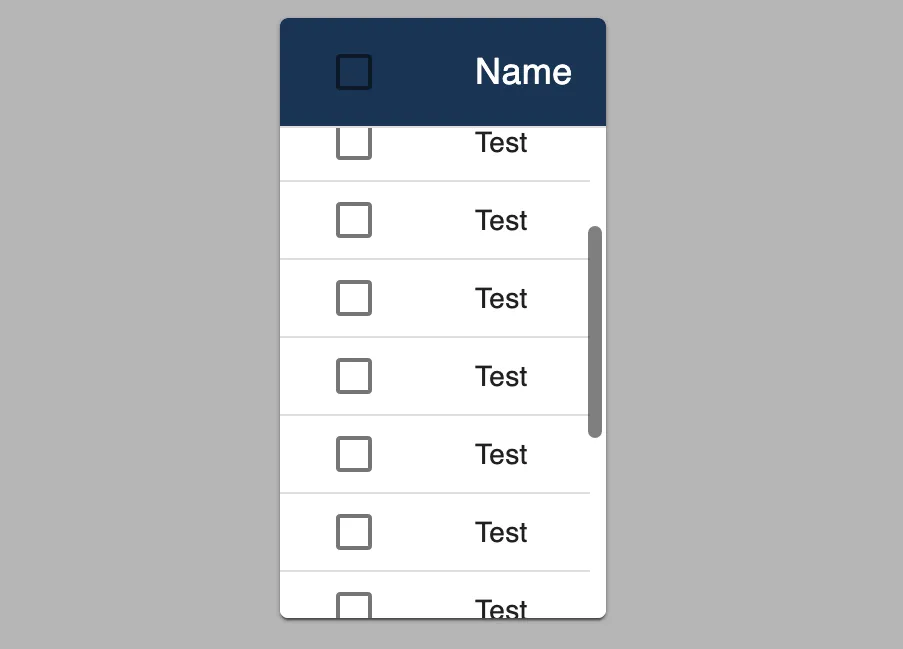Click the cut-off Test text in the bottom row
This screenshot has width=903, height=649.
click(501, 608)
